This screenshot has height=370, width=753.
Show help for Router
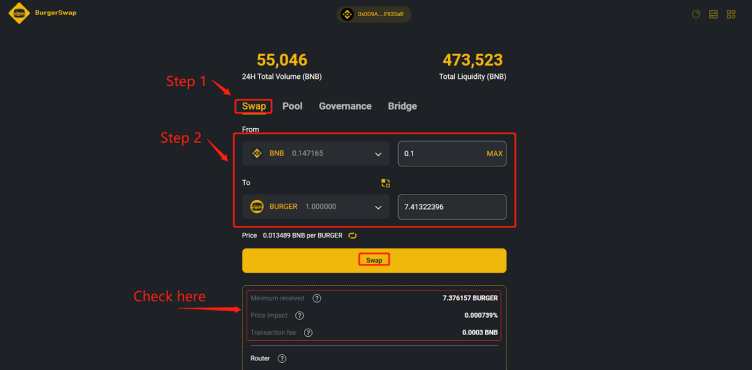[x=282, y=358]
